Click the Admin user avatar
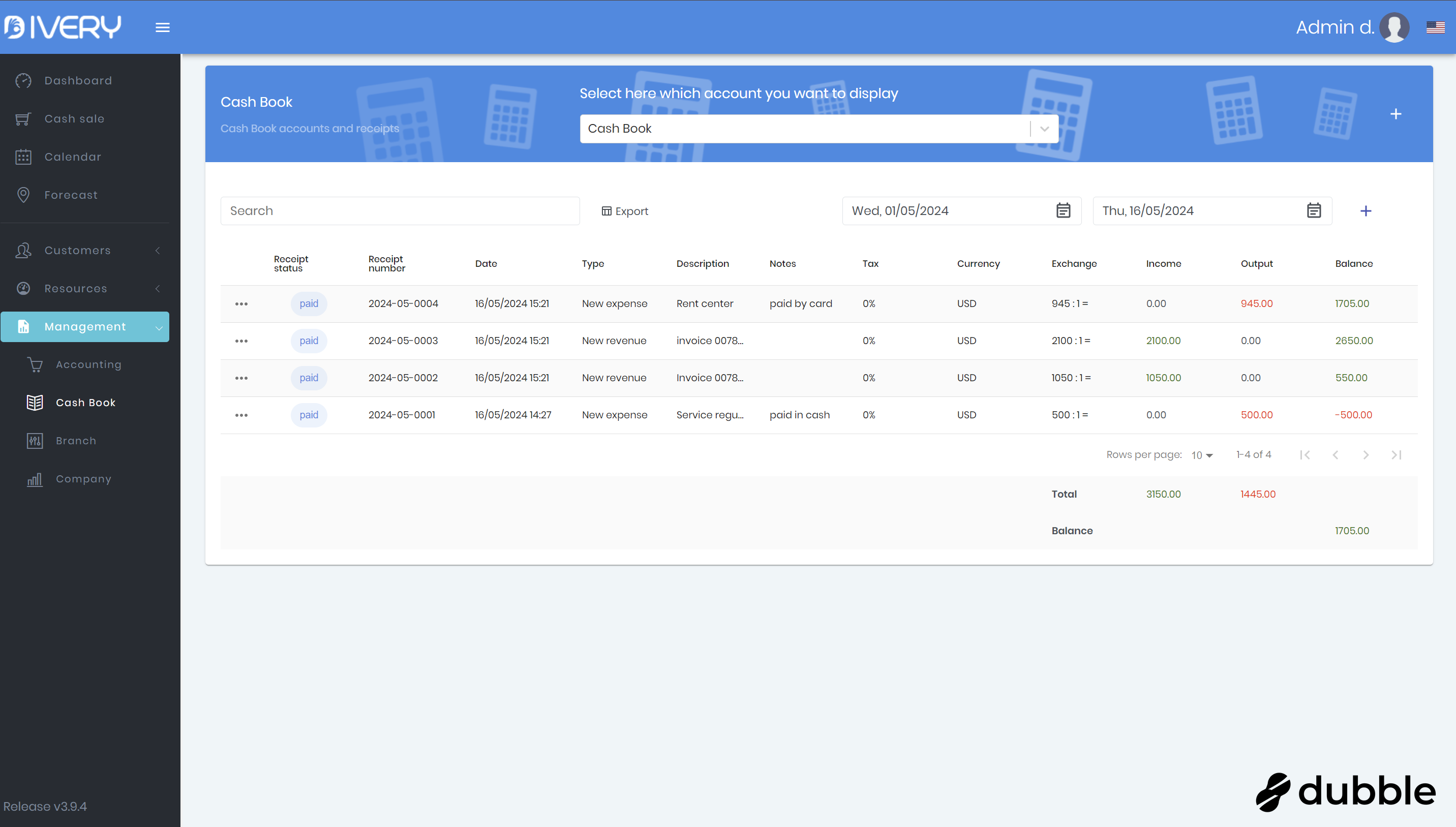Image resolution: width=1456 pixels, height=827 pixels. click(1394, 27)
